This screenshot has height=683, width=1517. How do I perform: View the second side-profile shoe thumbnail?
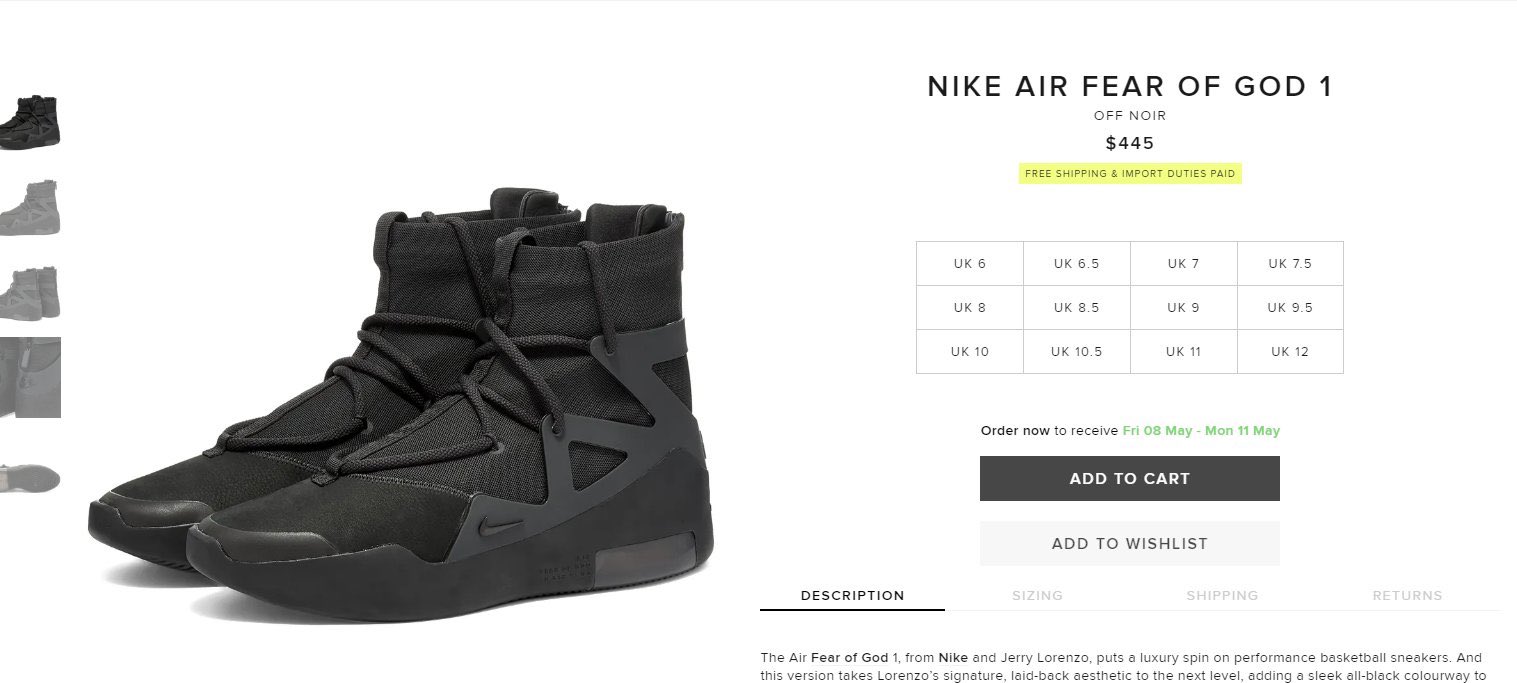(30, 207)
